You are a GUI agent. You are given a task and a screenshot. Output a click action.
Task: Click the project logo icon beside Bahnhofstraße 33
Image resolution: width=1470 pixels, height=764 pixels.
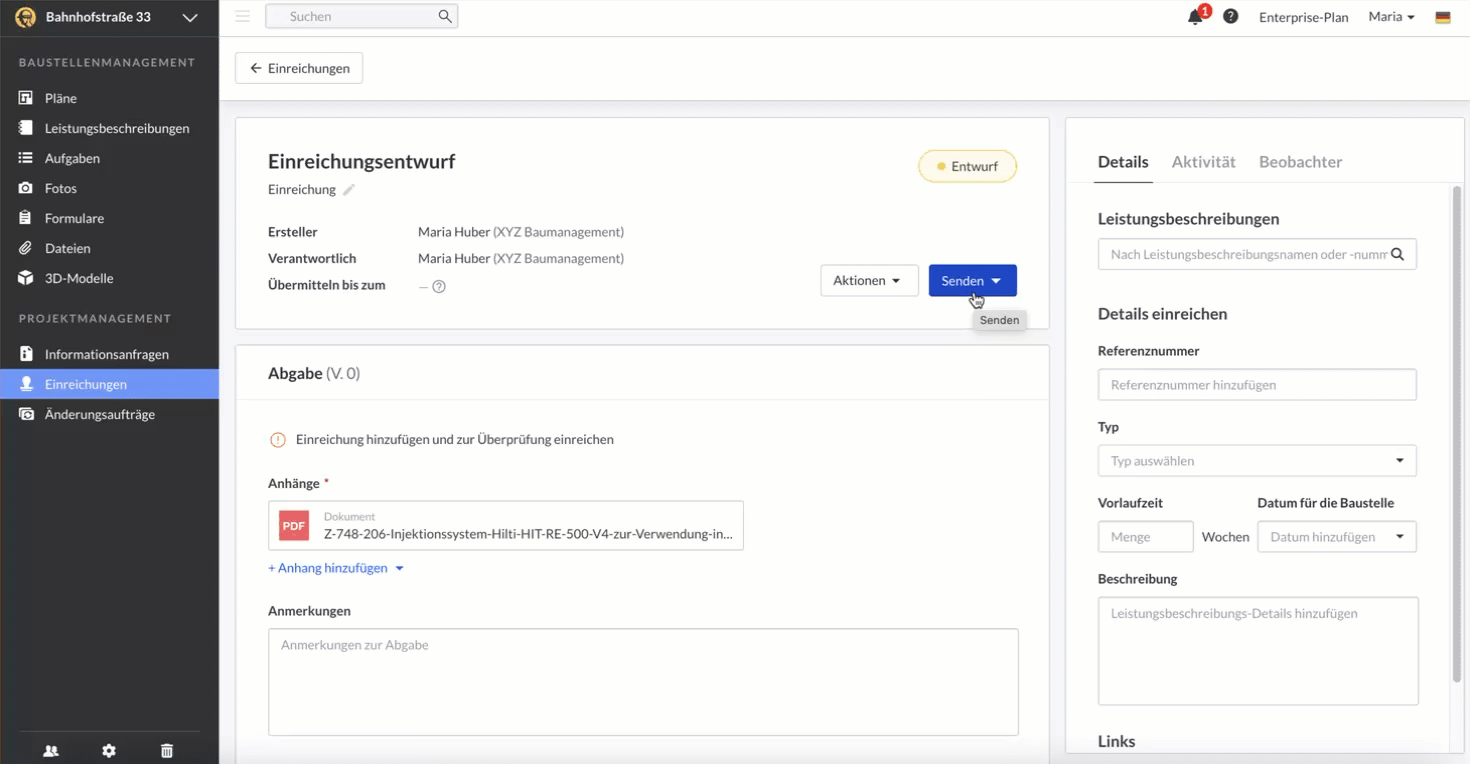[26, 17]
